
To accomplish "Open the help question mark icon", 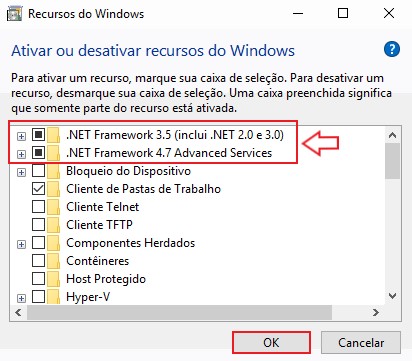I will [392, 50].
